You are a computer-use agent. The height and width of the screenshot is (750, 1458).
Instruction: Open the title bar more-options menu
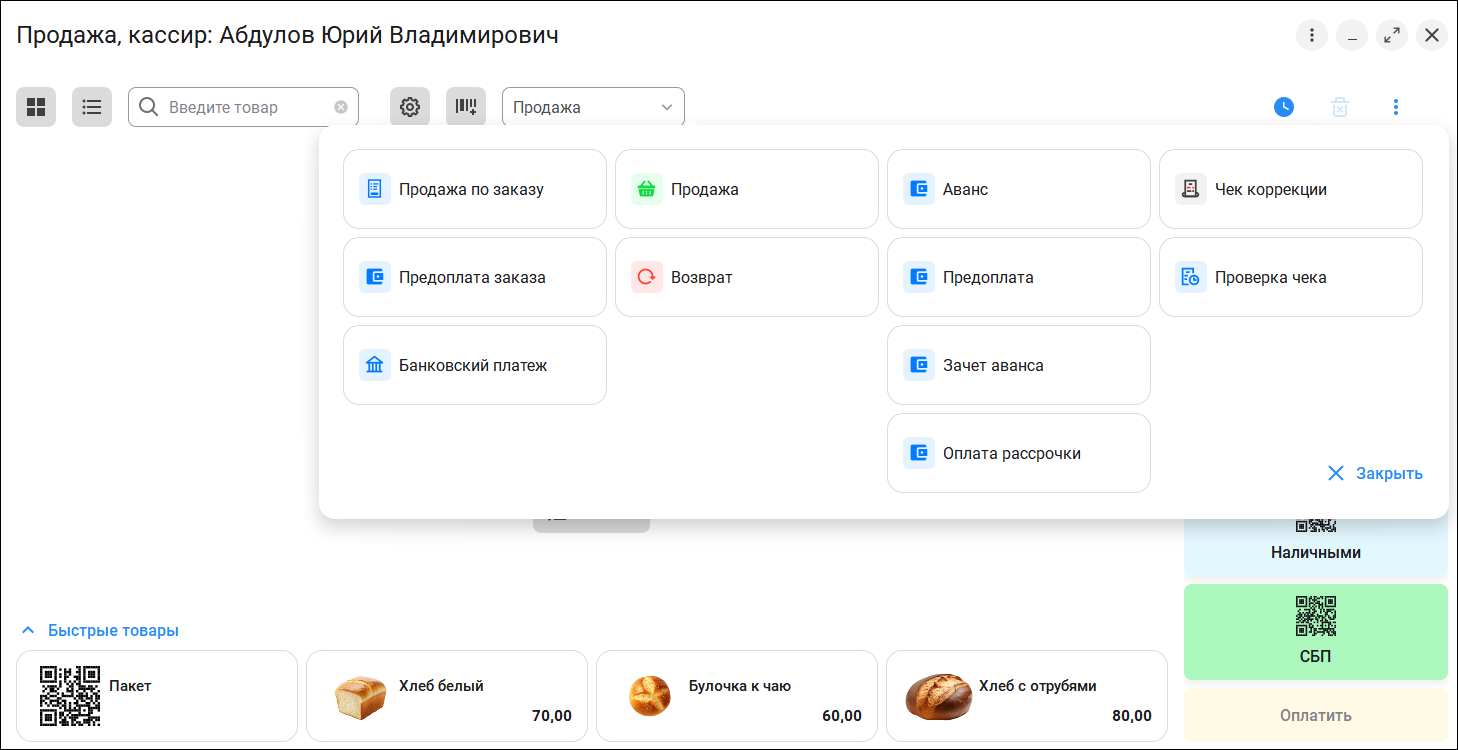(1312, 36)
